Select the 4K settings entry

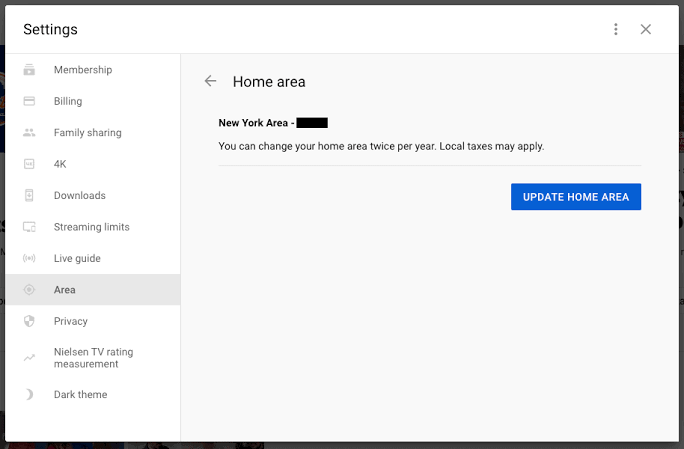click(93, 164)
